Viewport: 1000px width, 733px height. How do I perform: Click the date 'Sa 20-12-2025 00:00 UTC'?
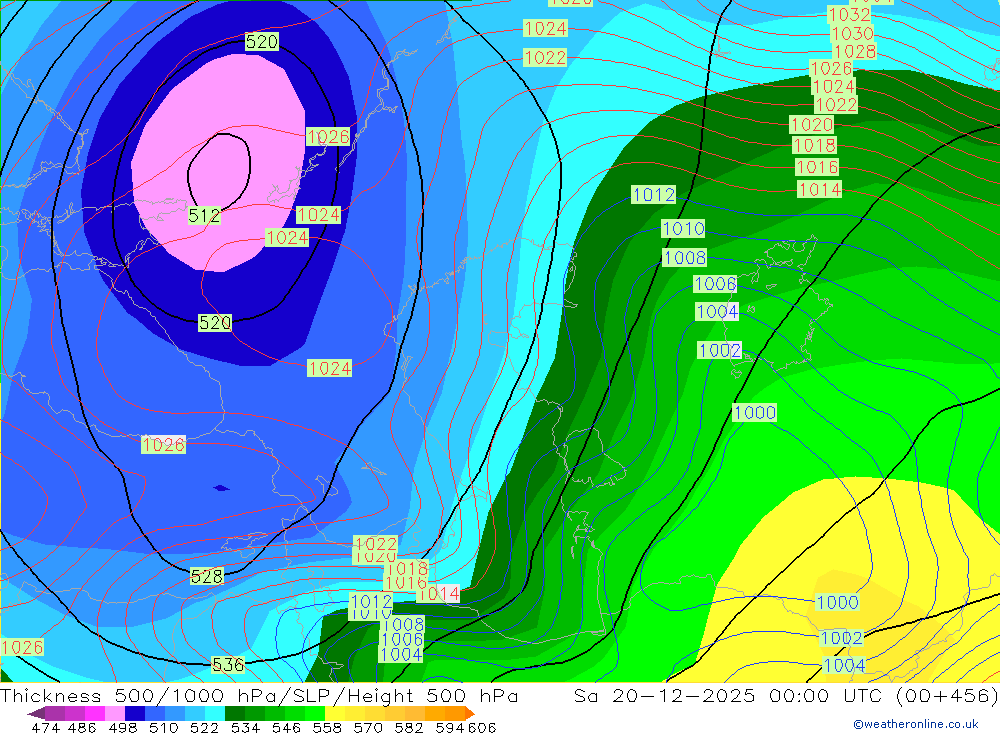(x=727, y=695)
